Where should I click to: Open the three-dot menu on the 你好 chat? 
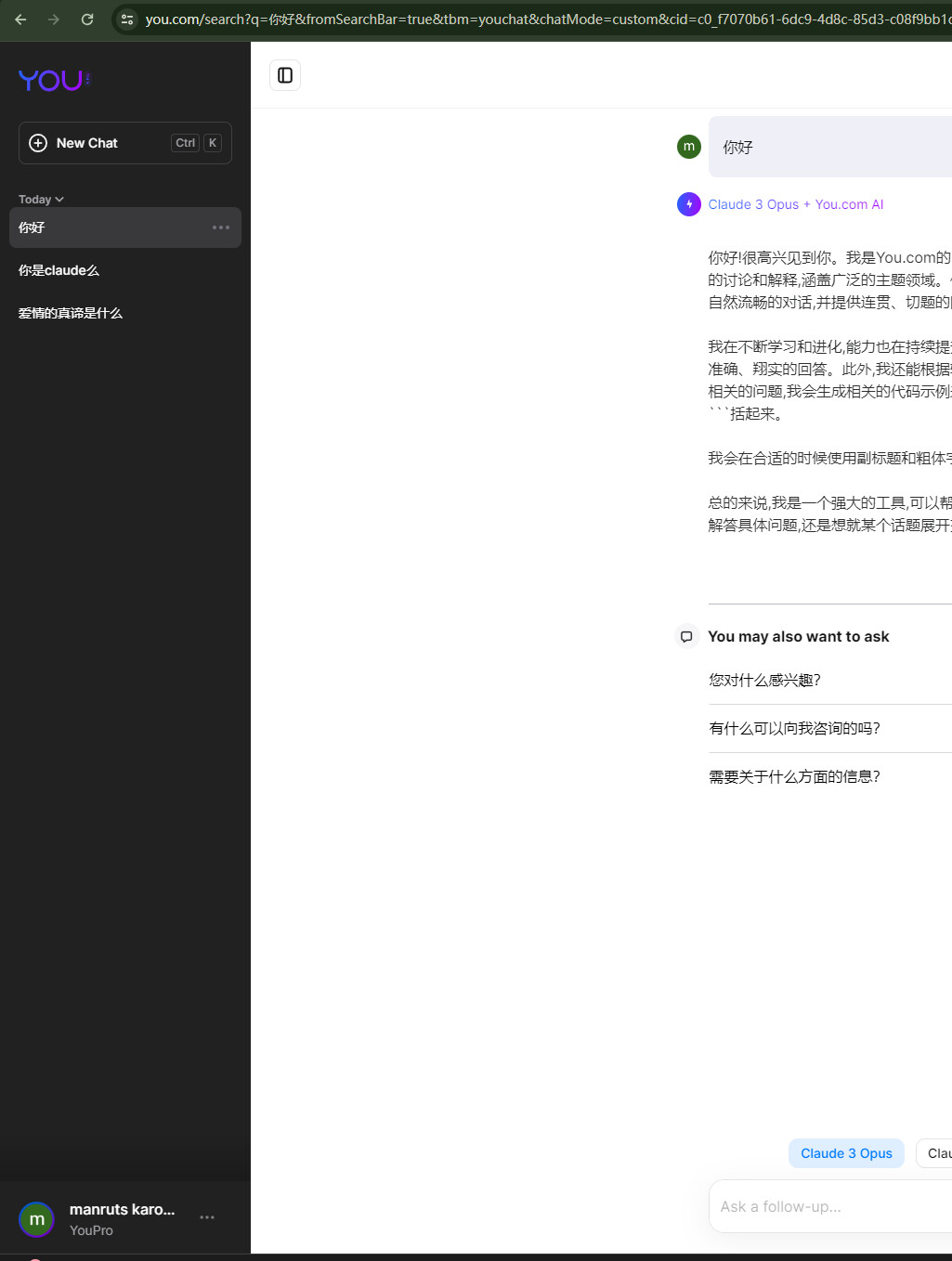pos(220,227)
